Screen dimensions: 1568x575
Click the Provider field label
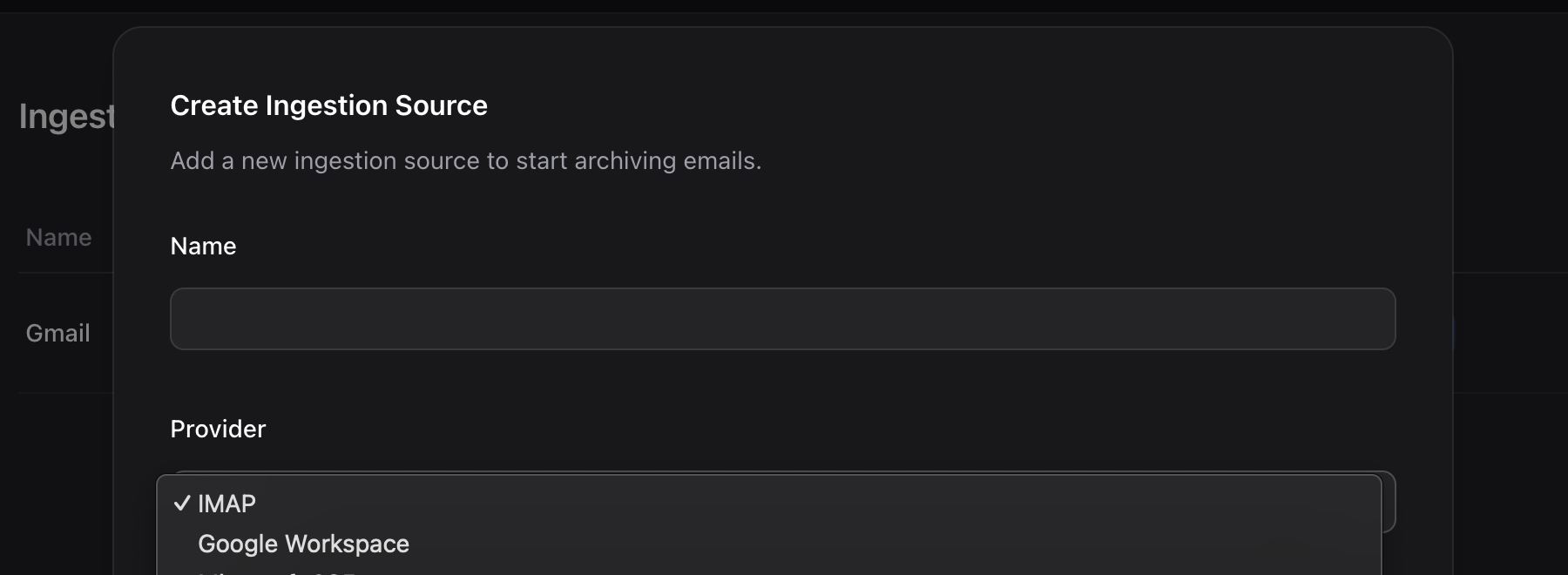tap(218, 429)
